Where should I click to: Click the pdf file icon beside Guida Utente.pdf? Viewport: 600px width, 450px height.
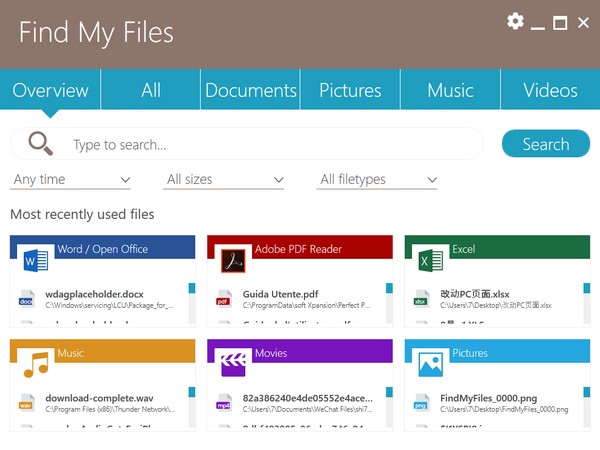coord(224,299)
